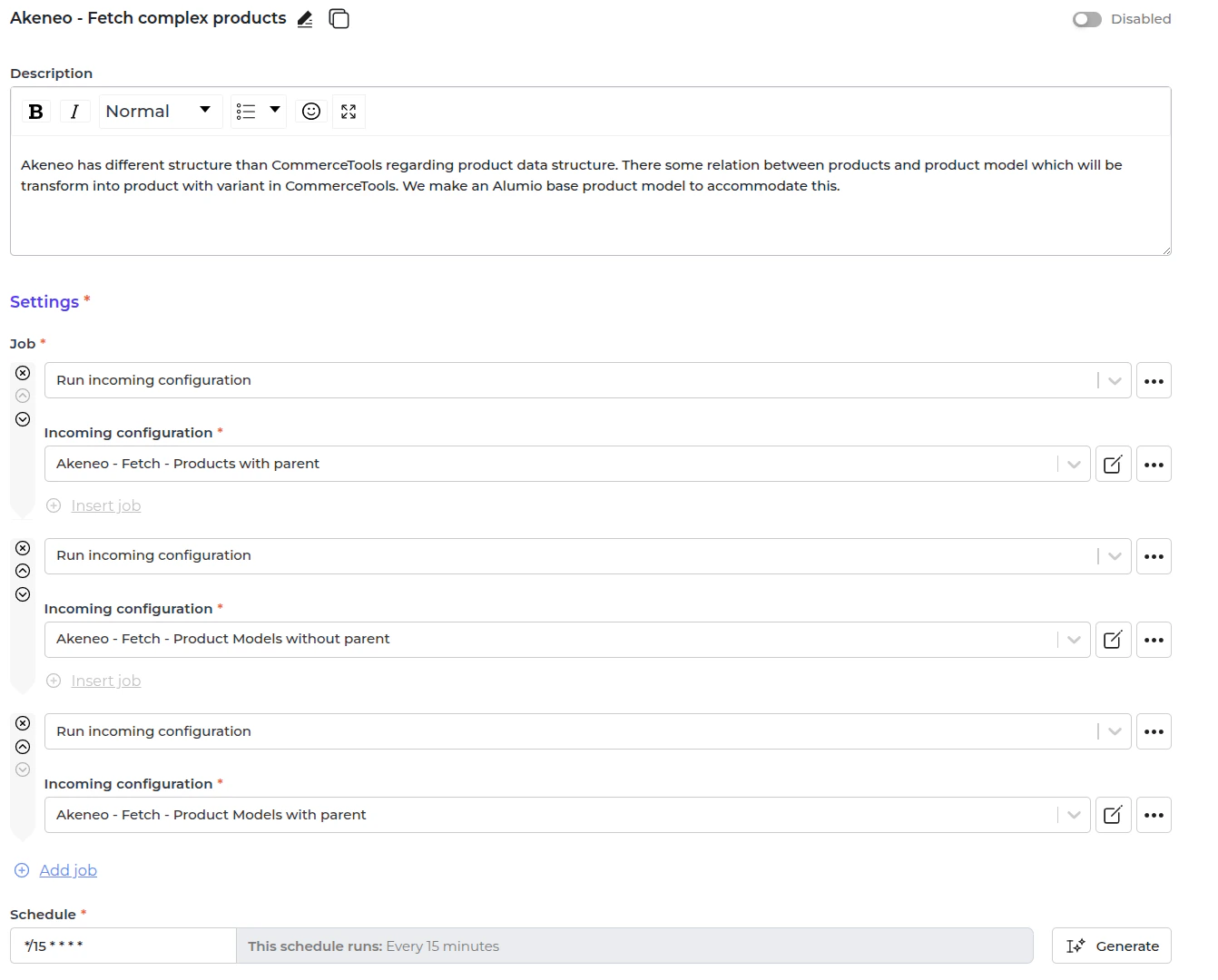Click the plus icon beside first Insert job

54,505
